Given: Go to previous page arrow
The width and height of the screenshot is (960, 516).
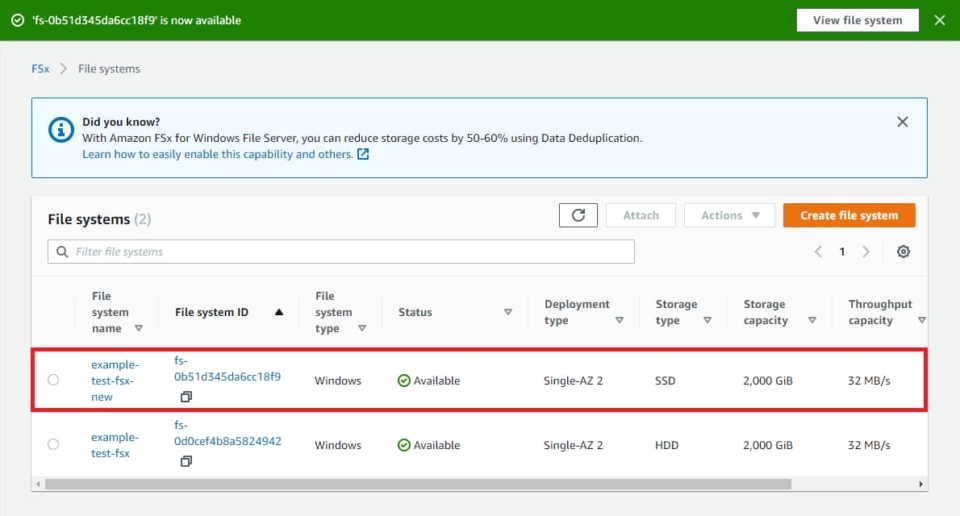Looking at the screenshot, I should (x=818, y=252).
